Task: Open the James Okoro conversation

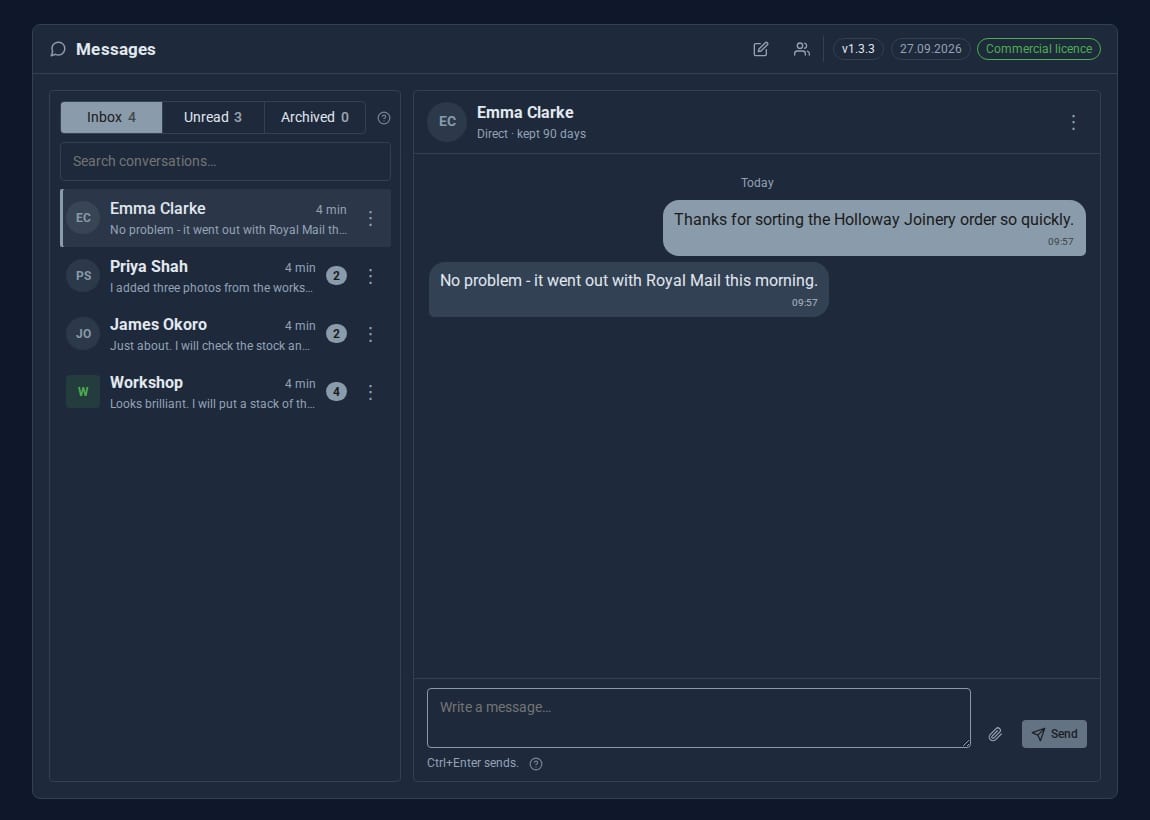Action: pos(226,334)
